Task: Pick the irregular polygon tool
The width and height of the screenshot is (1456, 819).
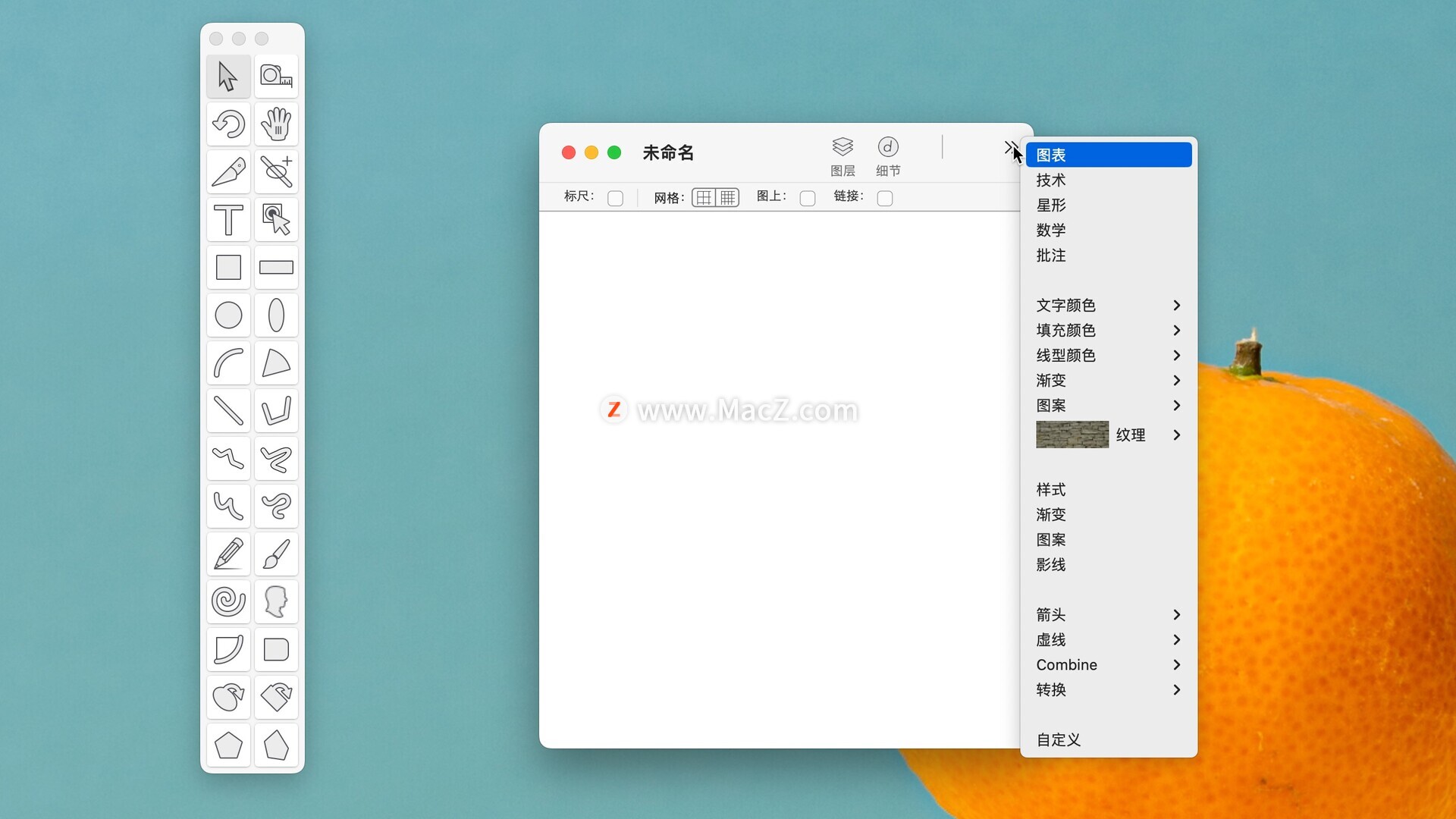Action: click(276, 745)
